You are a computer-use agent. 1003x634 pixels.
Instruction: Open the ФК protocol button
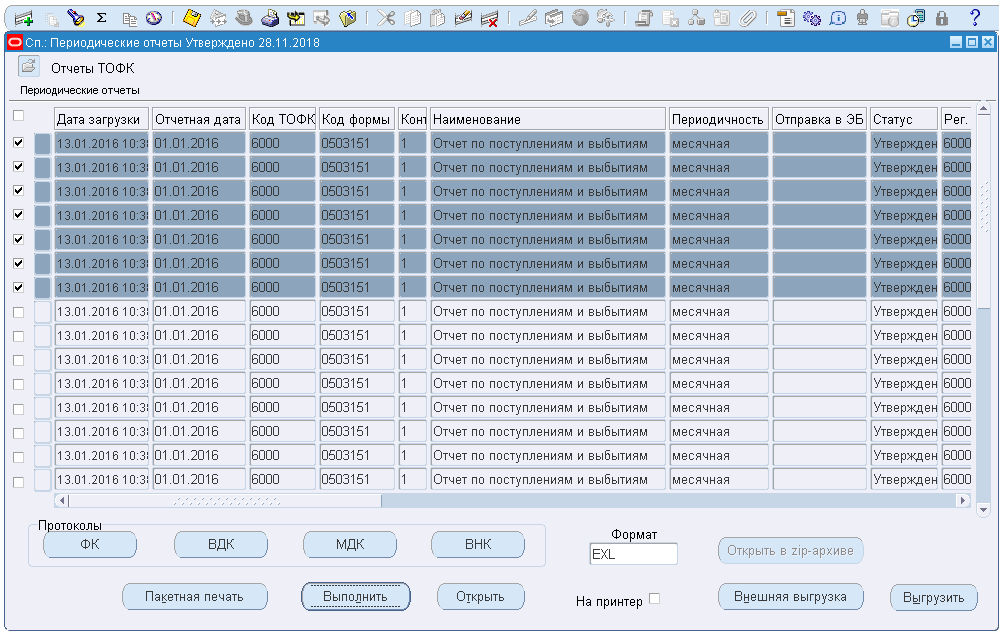[x=90, y=544]
